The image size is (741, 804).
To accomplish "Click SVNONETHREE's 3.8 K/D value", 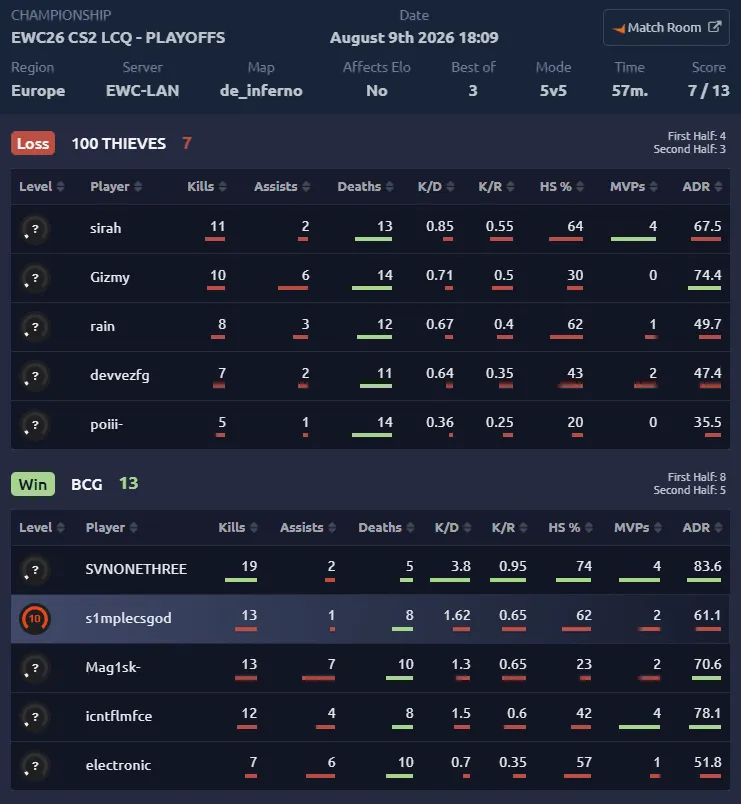I will click(x=460, y=566).
